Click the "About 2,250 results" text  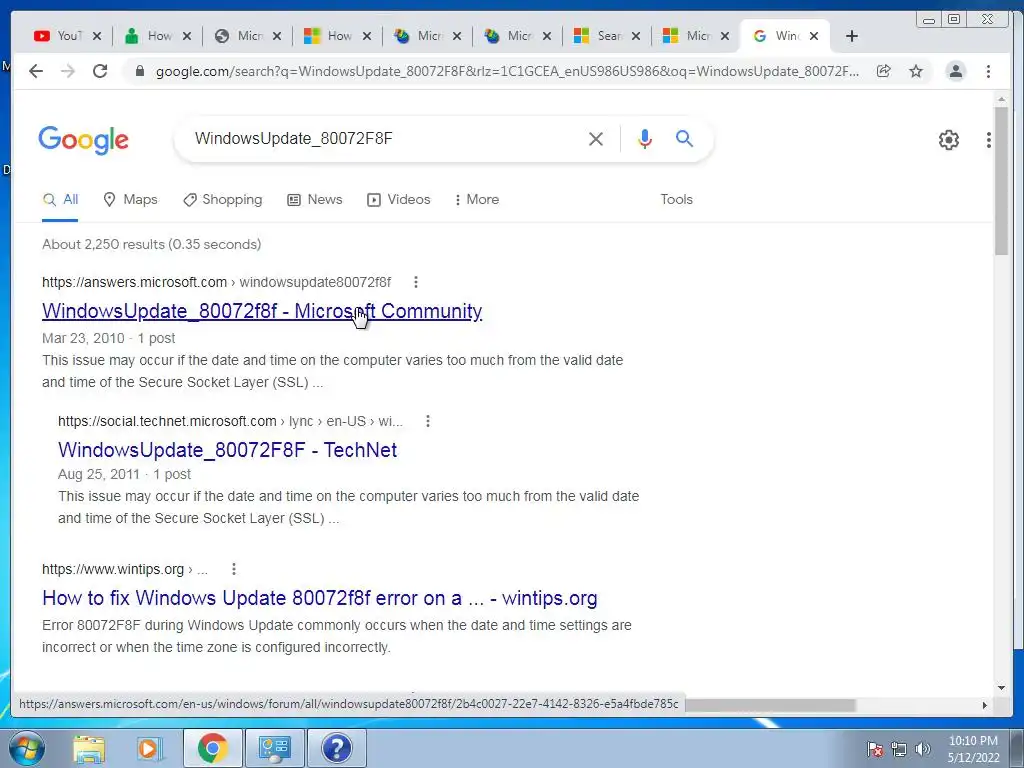click(x=152, y=244)
